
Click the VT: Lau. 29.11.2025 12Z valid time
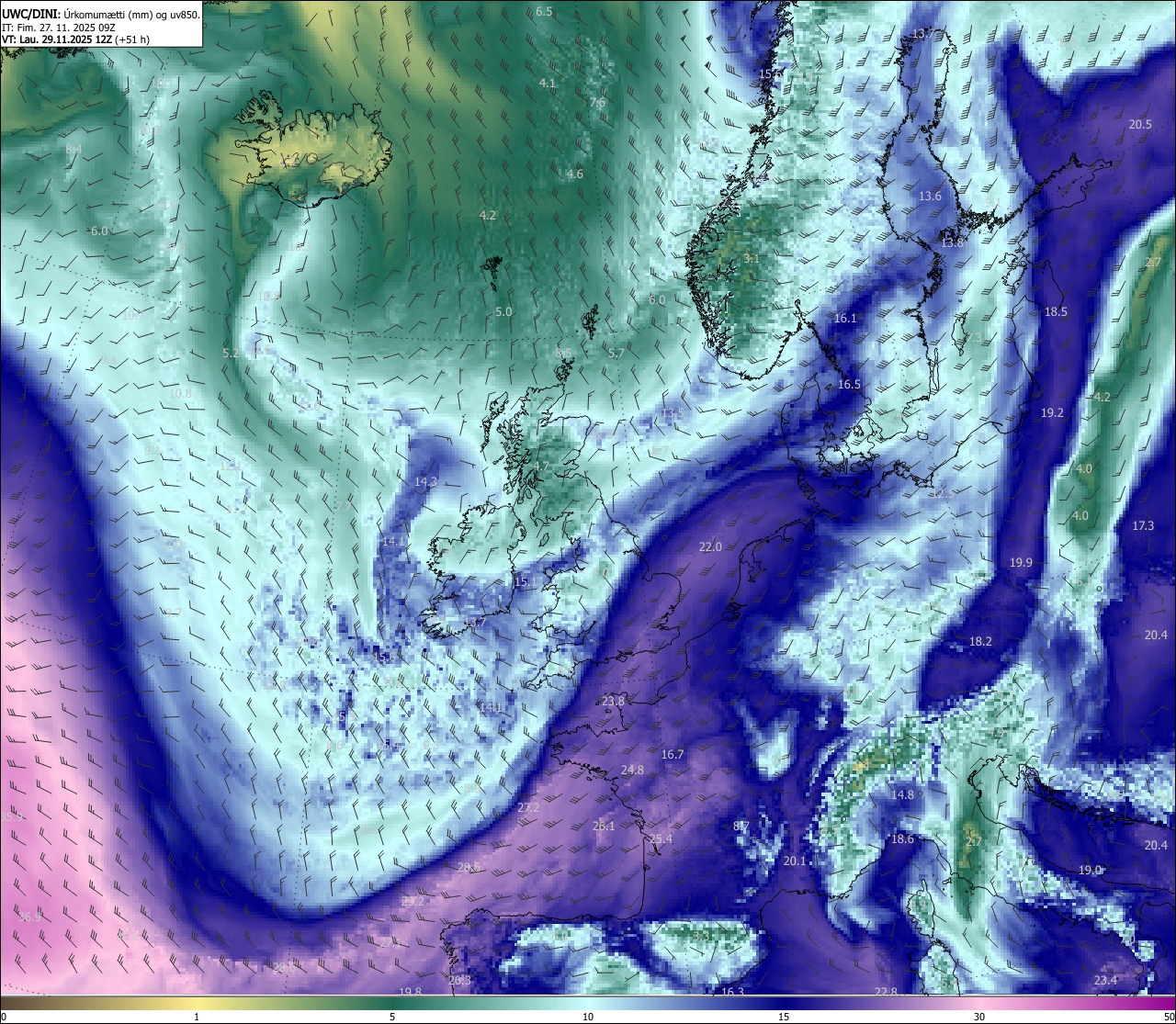coord(57,39)
